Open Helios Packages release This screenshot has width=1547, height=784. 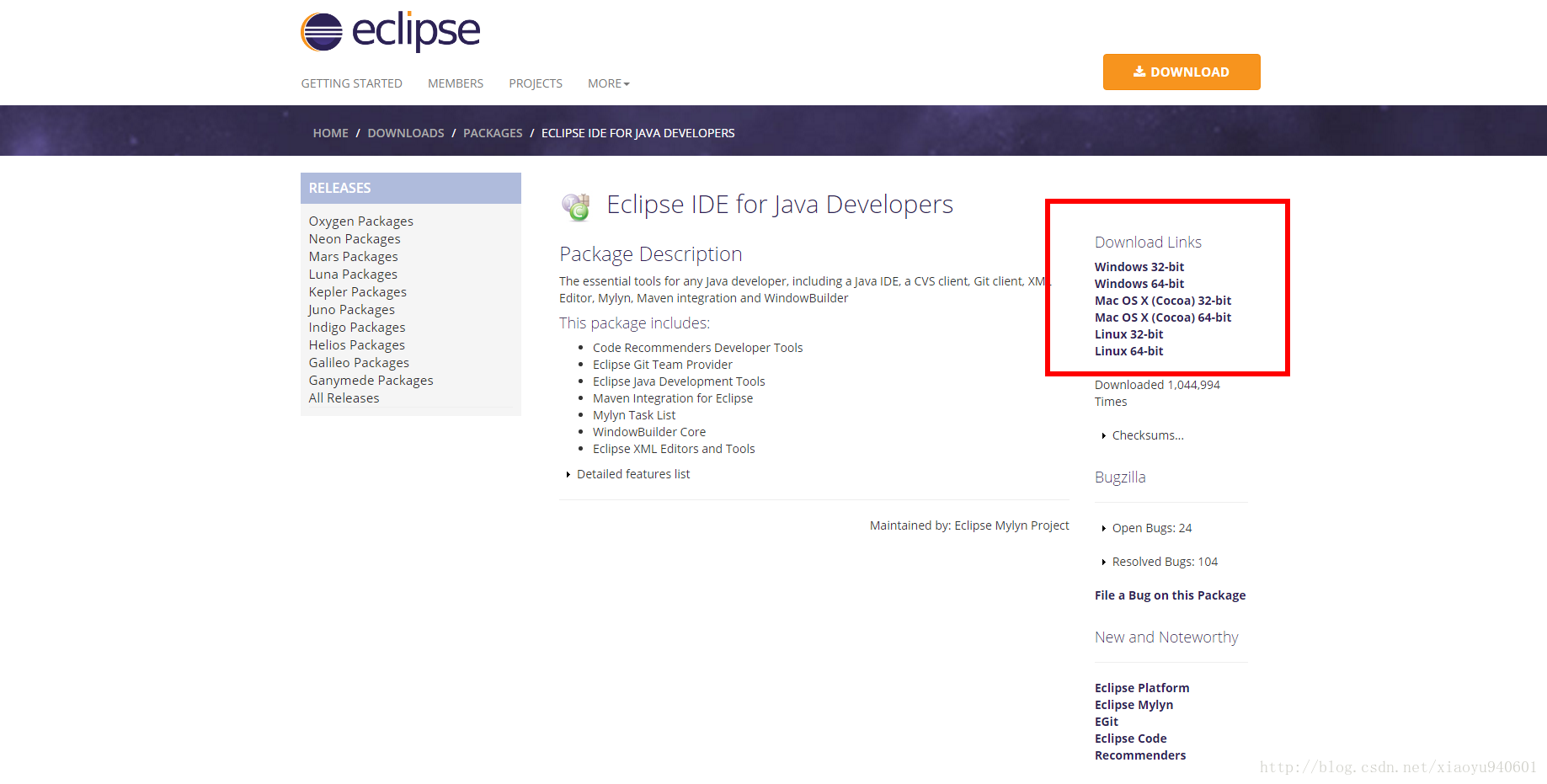(356, 345)
